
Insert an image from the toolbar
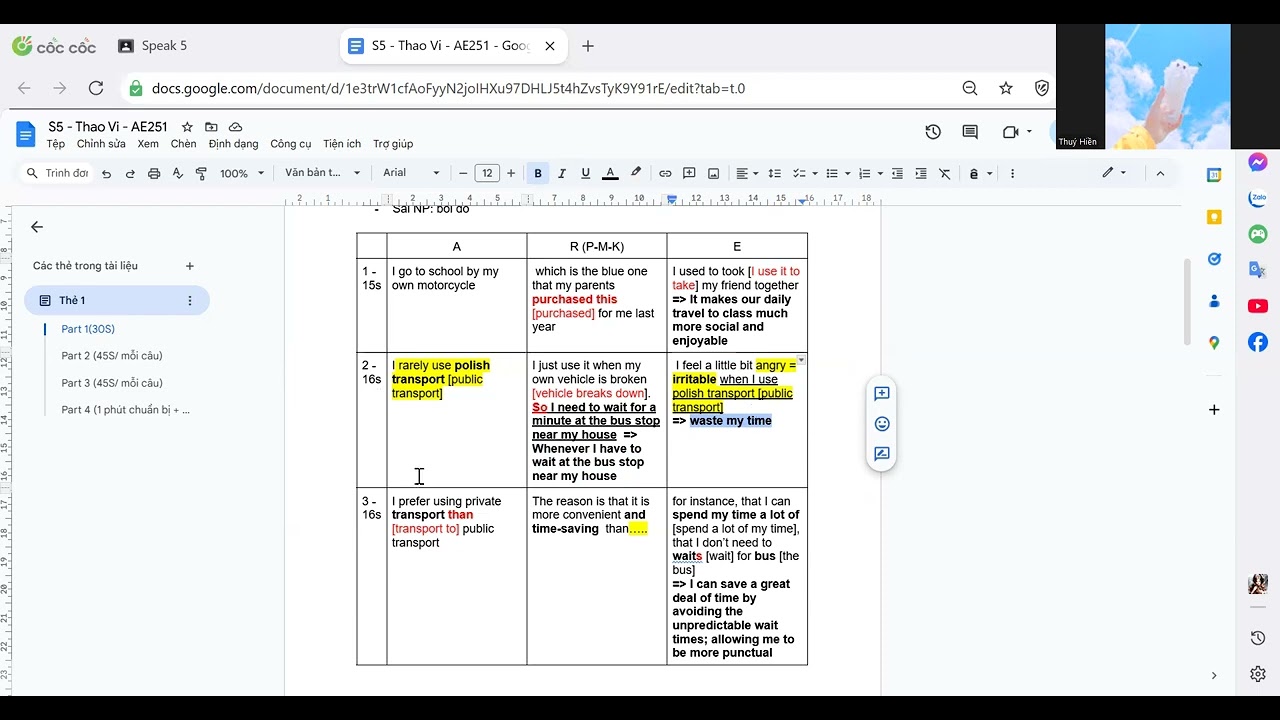(x=713, y=173)
